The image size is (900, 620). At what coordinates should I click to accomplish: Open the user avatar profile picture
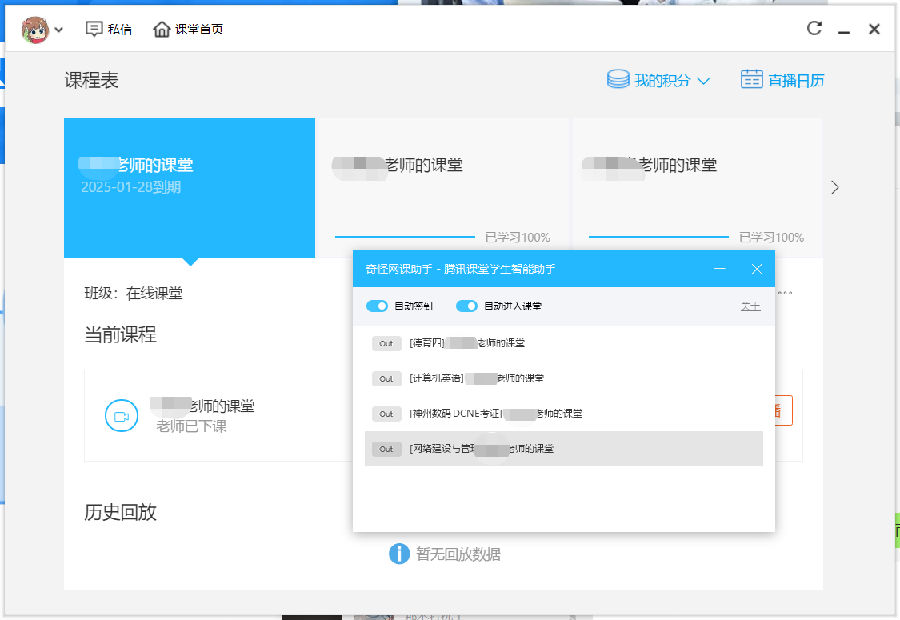click(35, 29)
